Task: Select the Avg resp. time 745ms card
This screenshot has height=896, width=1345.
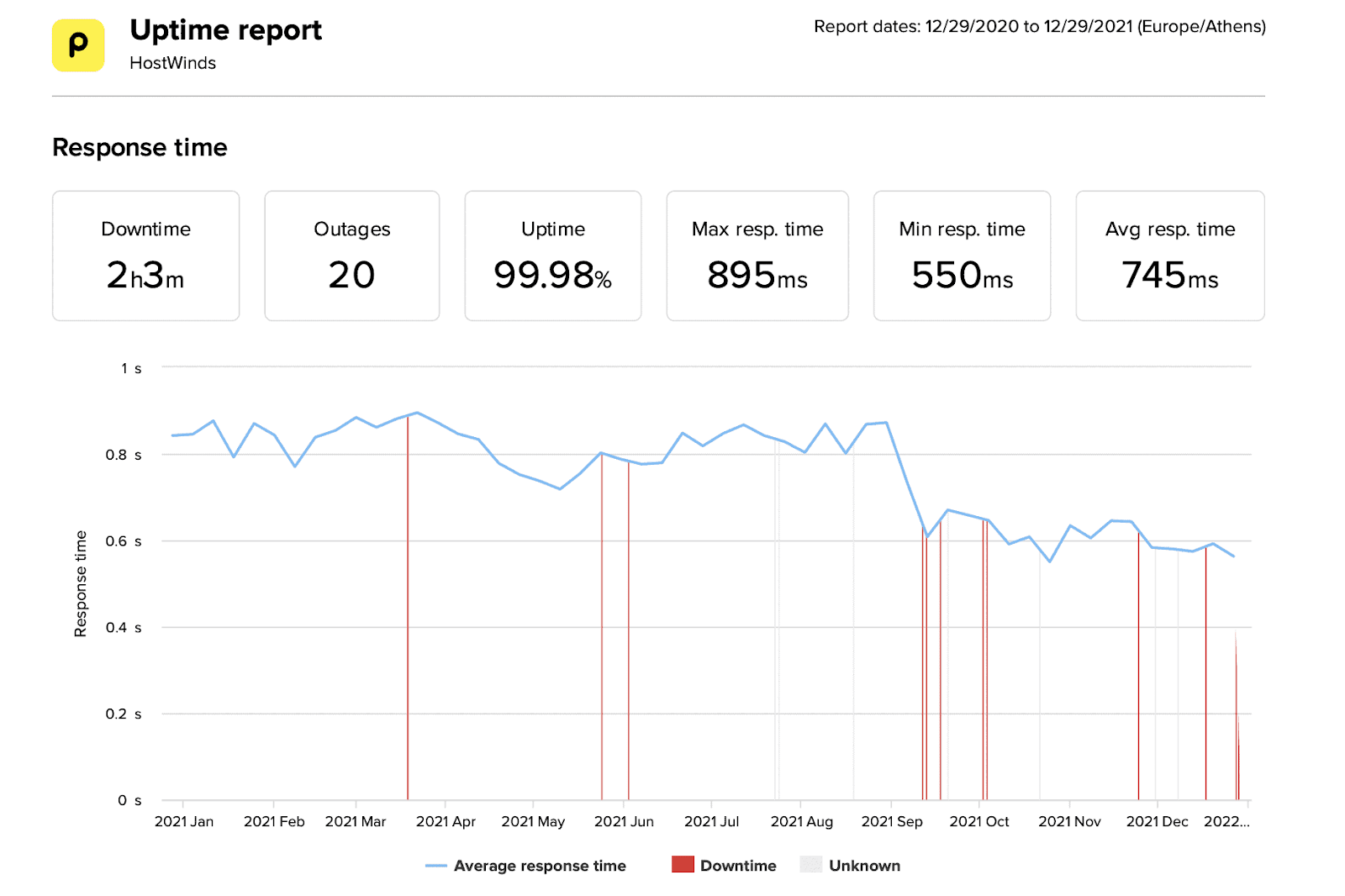Action: click(x=1169, y=256)
